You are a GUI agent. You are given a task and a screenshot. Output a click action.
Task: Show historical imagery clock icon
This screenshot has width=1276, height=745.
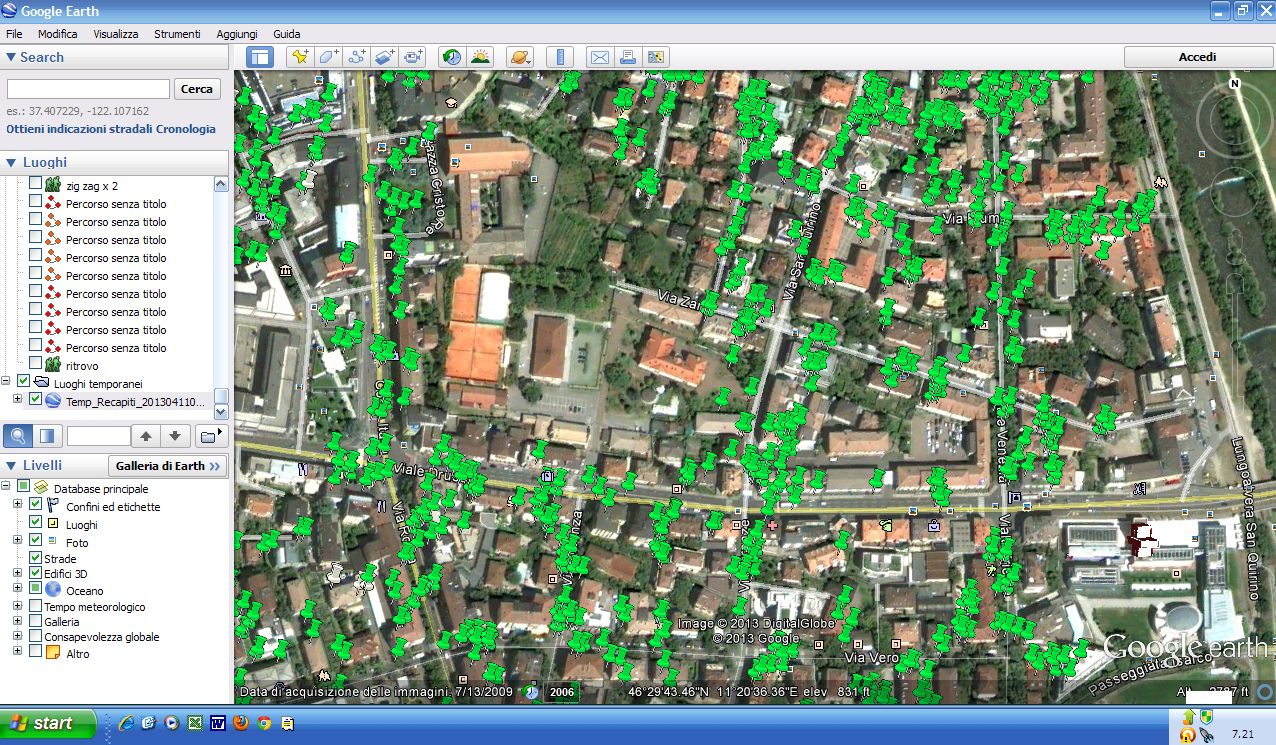[x=452, y=57]
